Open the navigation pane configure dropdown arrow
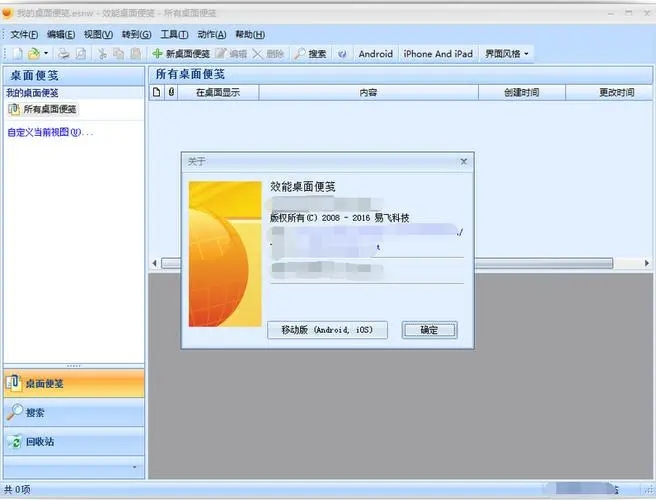The width and height of the screenshot is (656, 500). coord(134,467)
